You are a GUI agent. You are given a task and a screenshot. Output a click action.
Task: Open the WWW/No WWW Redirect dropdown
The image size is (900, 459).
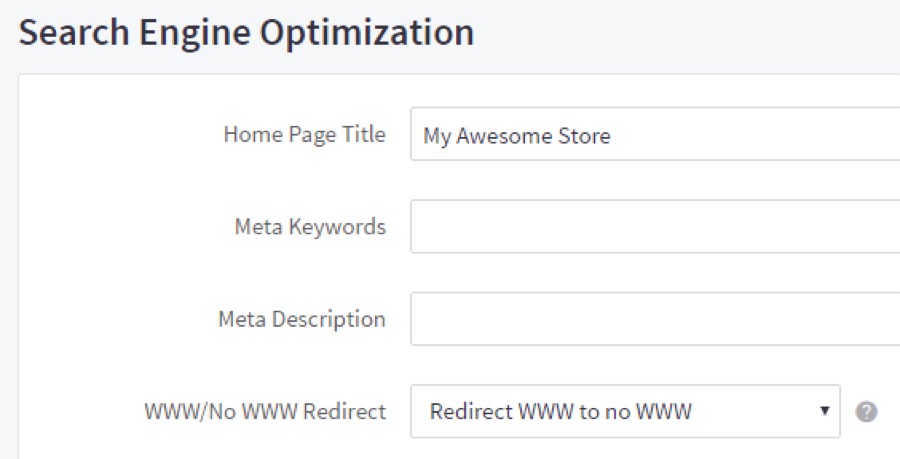[x=625, y=412]
